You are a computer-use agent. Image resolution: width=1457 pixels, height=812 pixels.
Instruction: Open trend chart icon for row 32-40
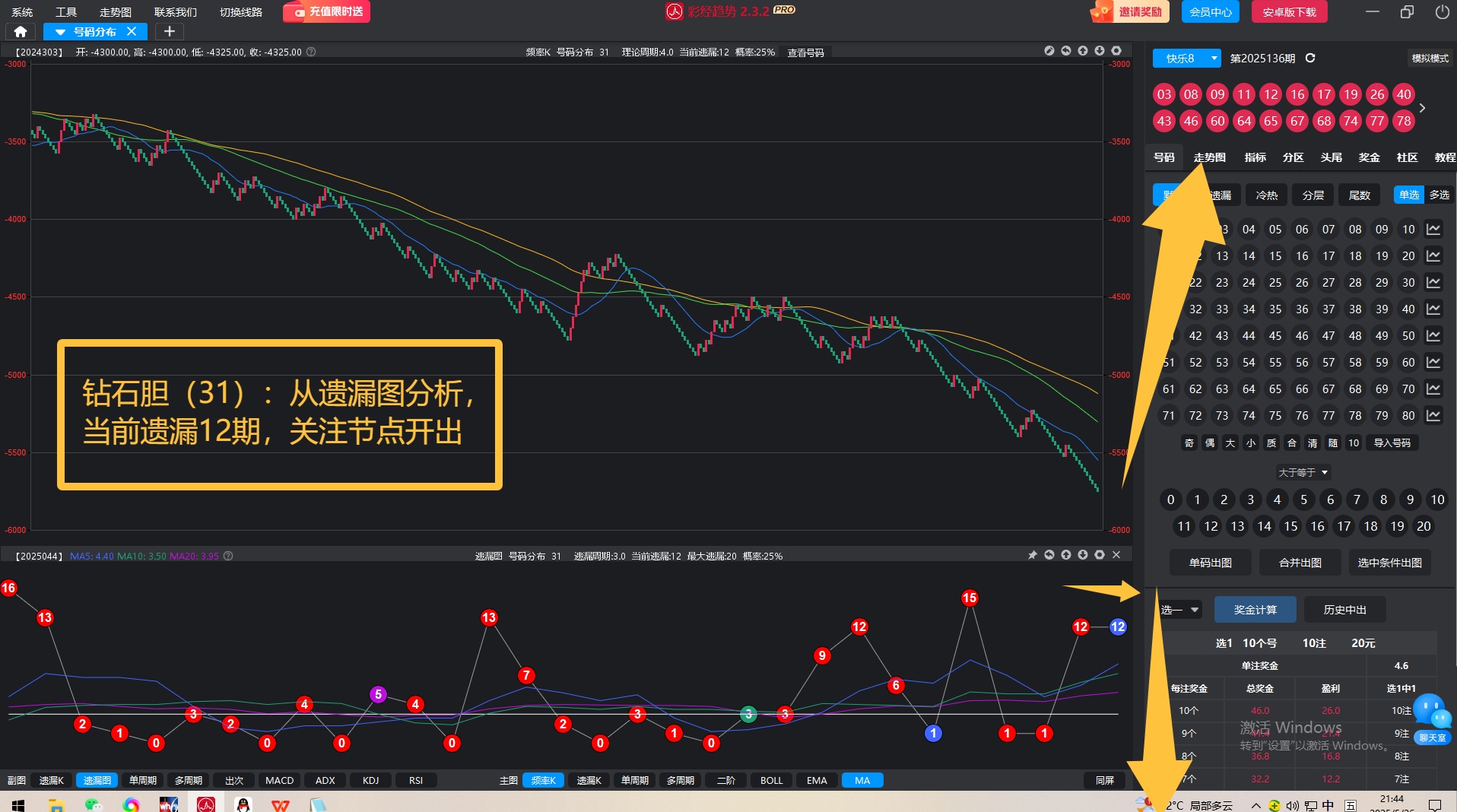tap(1433, 309)
